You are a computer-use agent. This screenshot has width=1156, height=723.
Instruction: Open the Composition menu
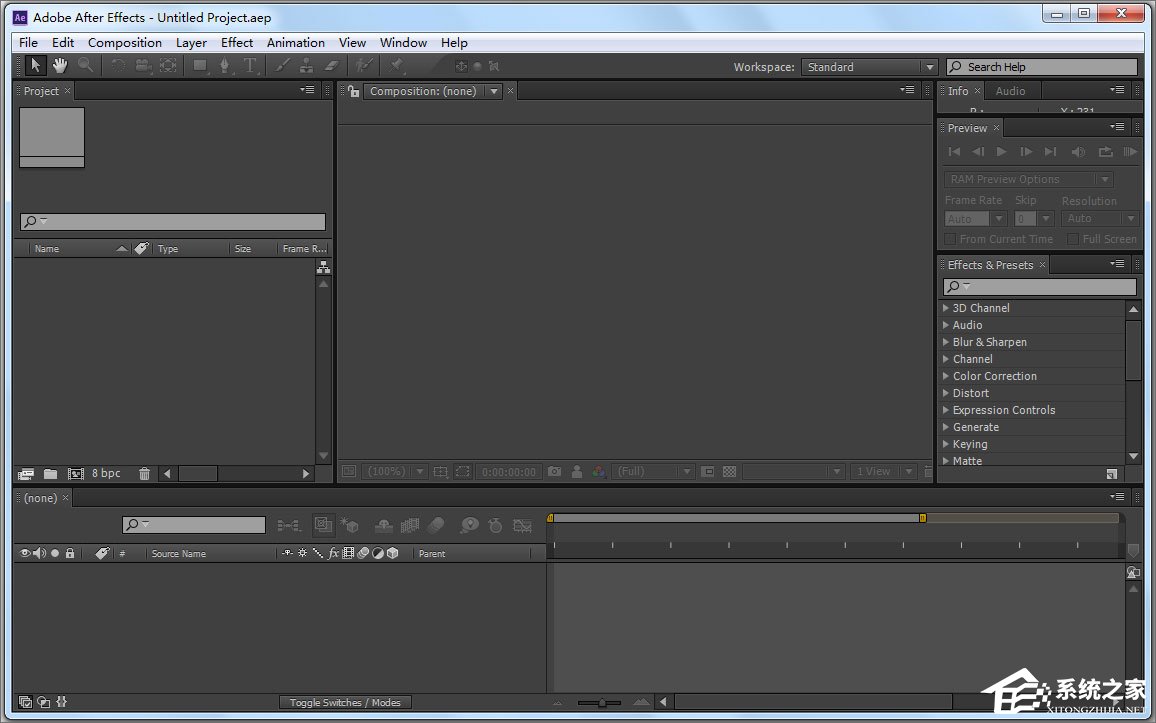tap(125, 43)
